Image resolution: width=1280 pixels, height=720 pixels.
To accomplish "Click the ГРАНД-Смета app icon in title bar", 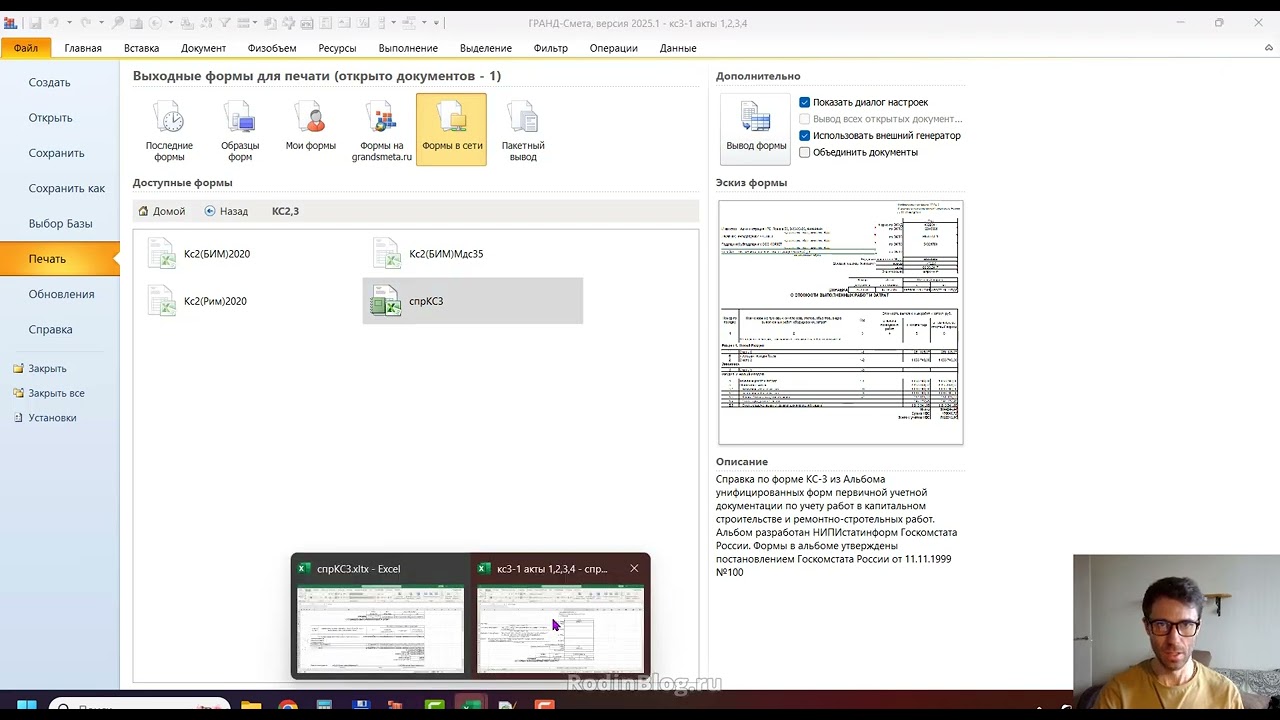I will click(x=10, y=23).
